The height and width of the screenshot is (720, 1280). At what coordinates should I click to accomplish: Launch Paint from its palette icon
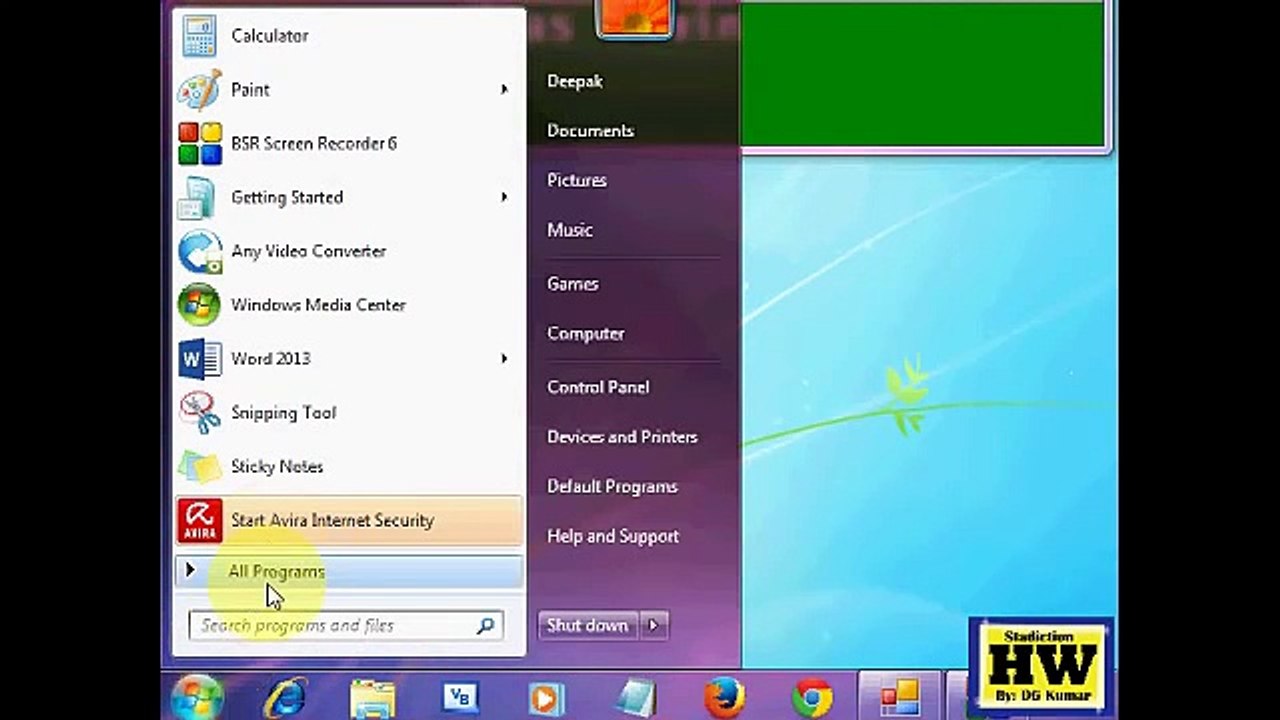[x=200, y=90]
